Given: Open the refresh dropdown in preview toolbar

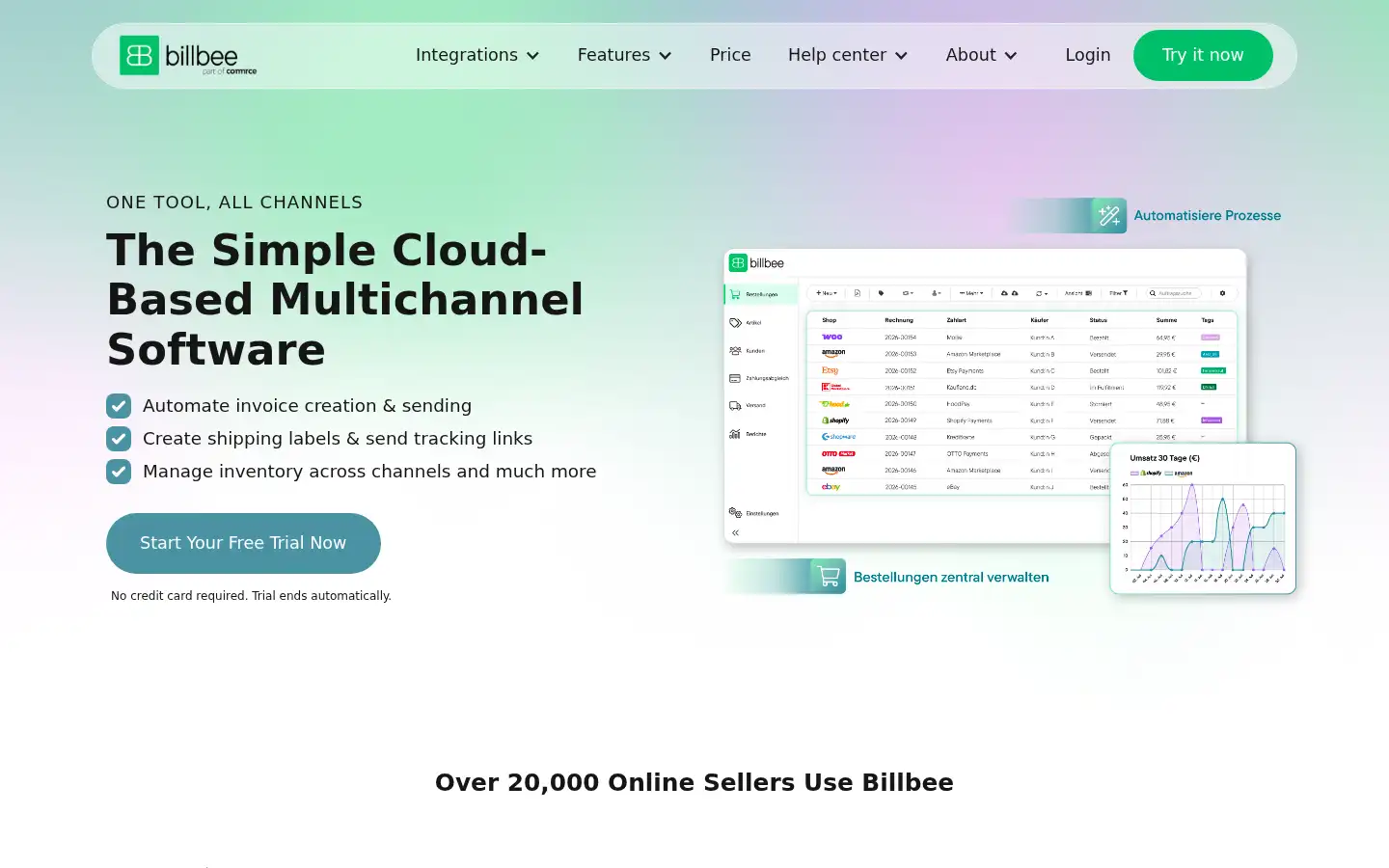Looking at the screenshot, I should click(x=1041, y=293).
